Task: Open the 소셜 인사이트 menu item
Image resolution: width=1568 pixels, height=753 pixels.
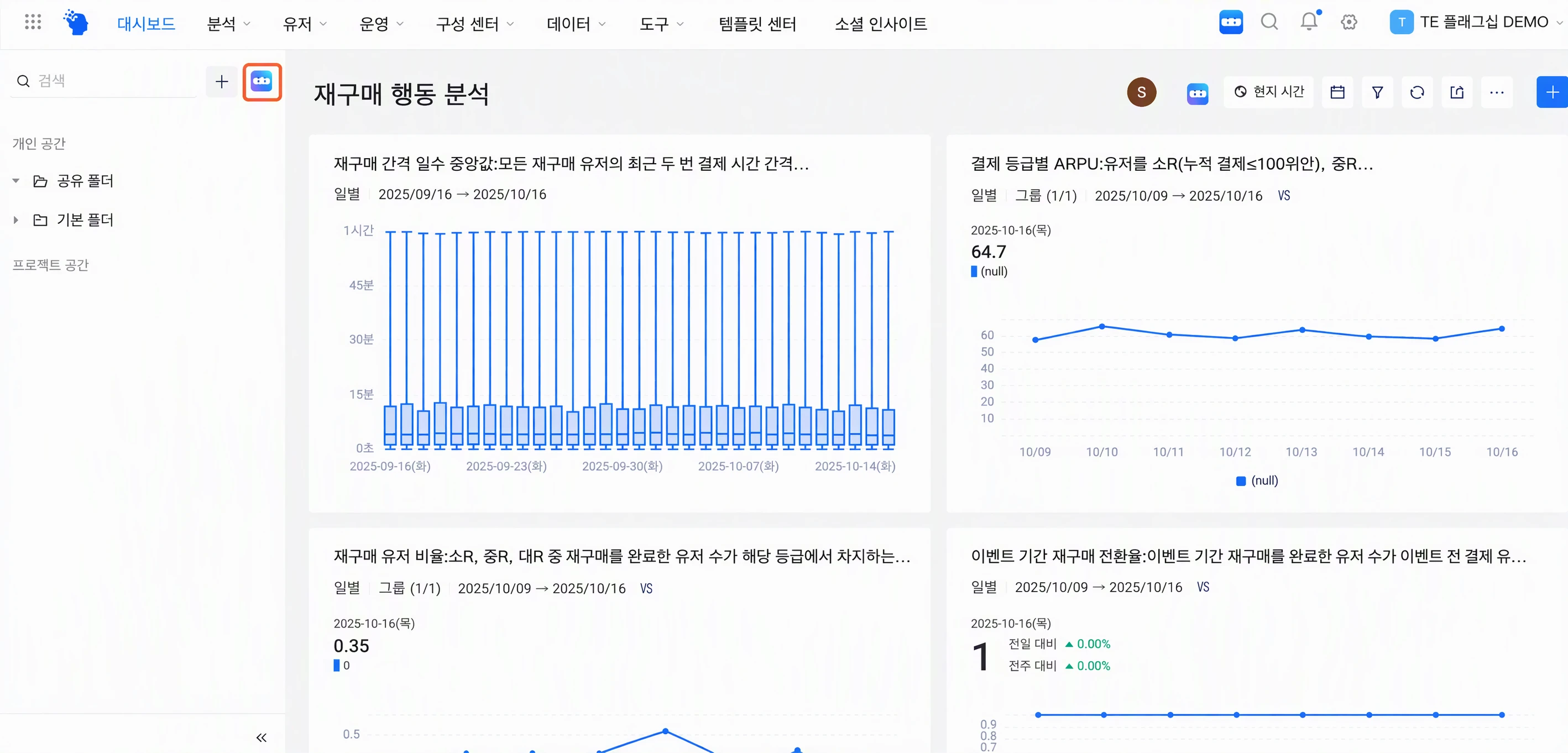Action: 880,24
